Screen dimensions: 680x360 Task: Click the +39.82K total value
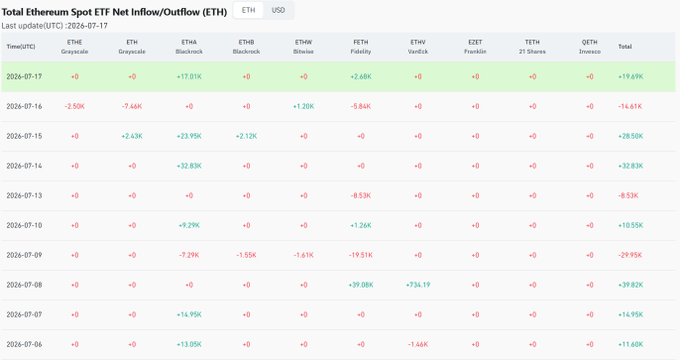[631, 285]
